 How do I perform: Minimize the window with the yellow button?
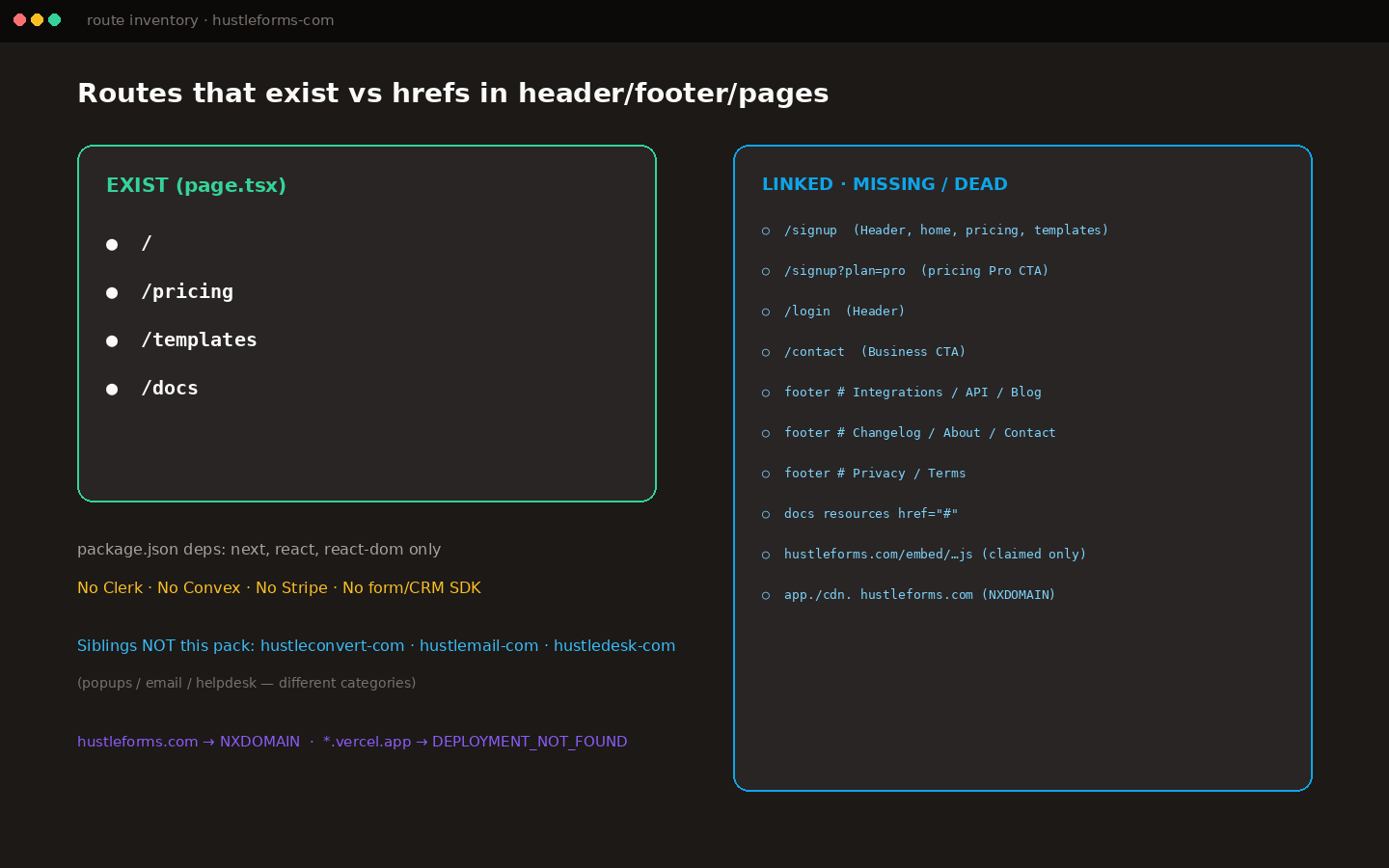point(37,20)
